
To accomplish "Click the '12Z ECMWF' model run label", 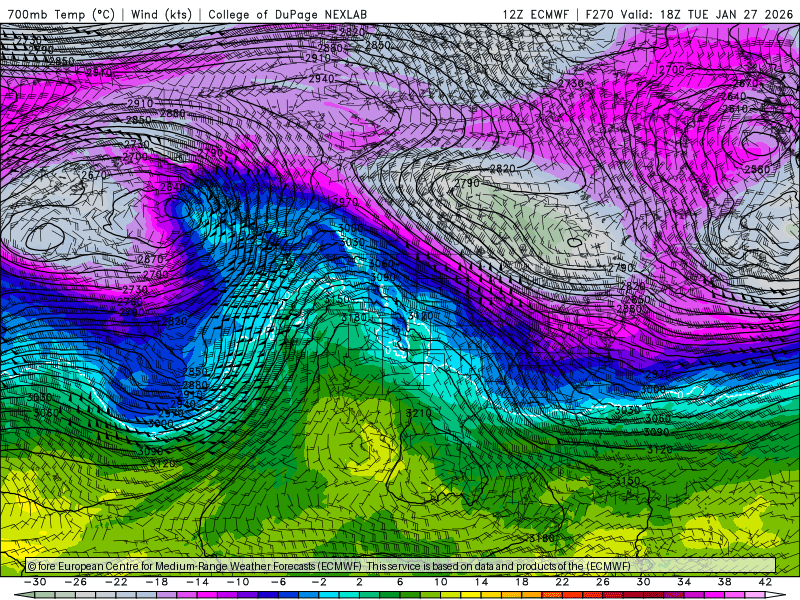I will tap(535, 14).
